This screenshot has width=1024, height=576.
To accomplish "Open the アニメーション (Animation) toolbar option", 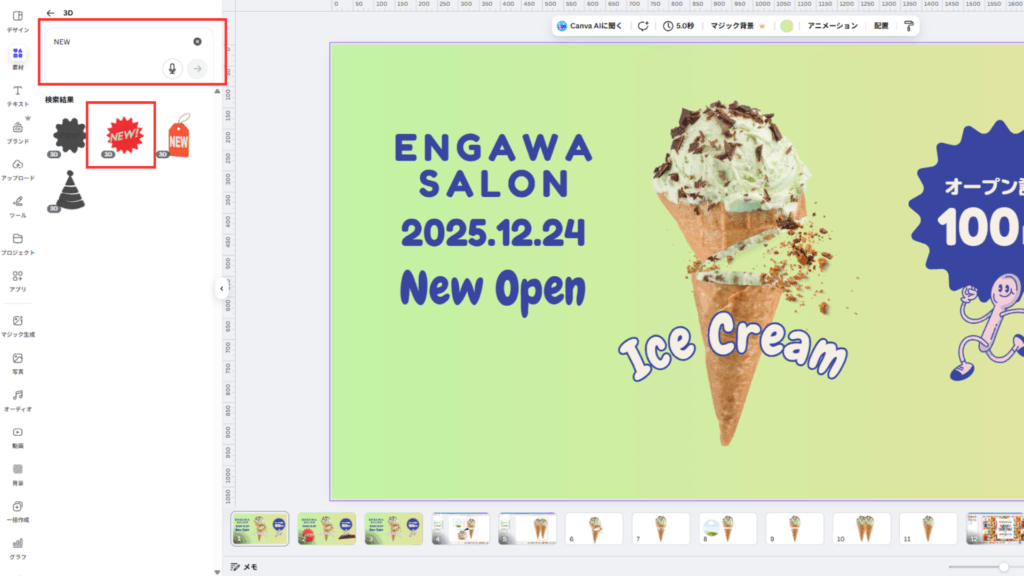I will coord(832,26).
